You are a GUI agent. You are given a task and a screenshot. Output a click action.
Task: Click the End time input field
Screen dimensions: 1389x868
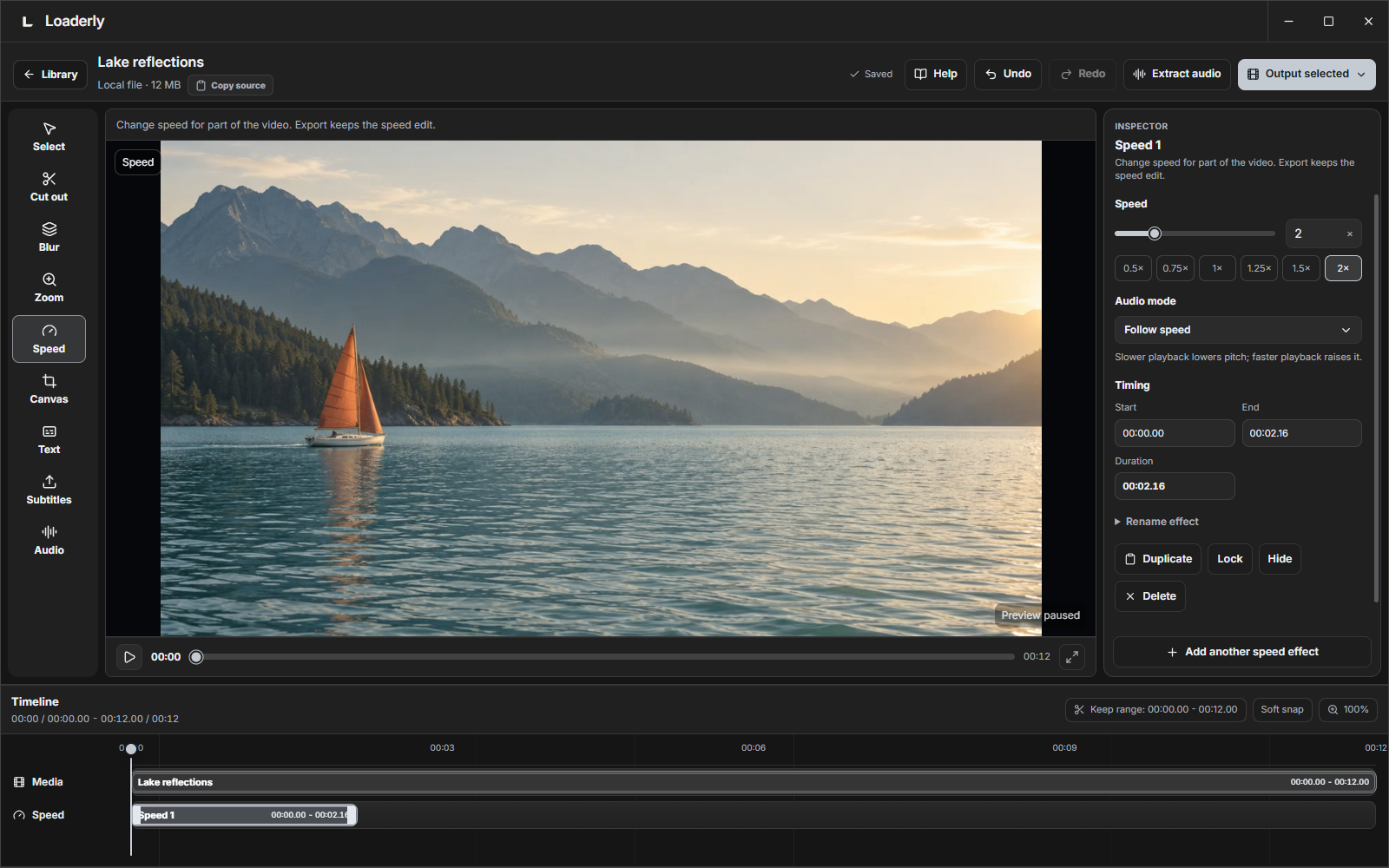point(1301,433)
